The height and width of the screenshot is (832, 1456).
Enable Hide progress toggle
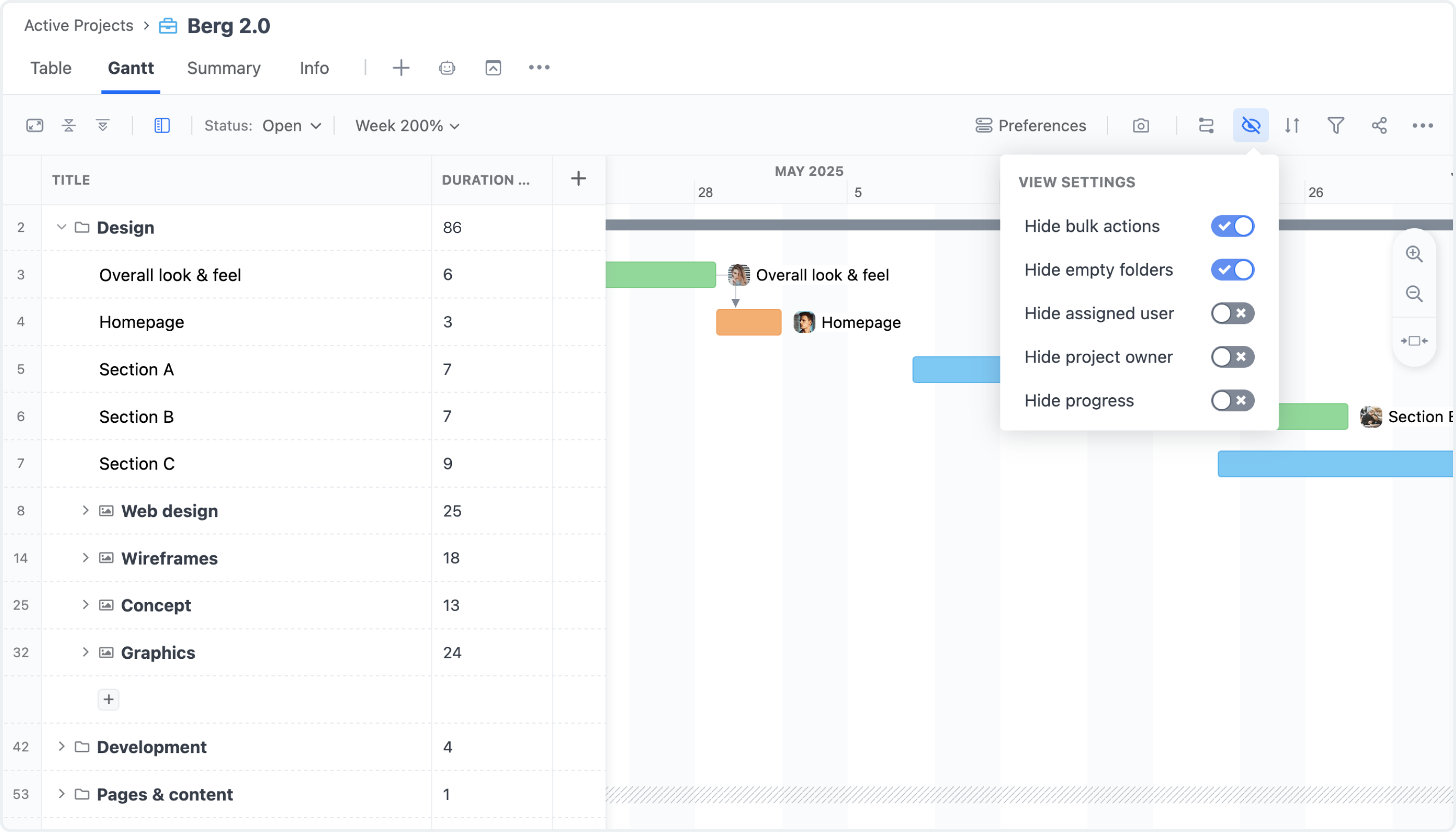[1232, 400]
